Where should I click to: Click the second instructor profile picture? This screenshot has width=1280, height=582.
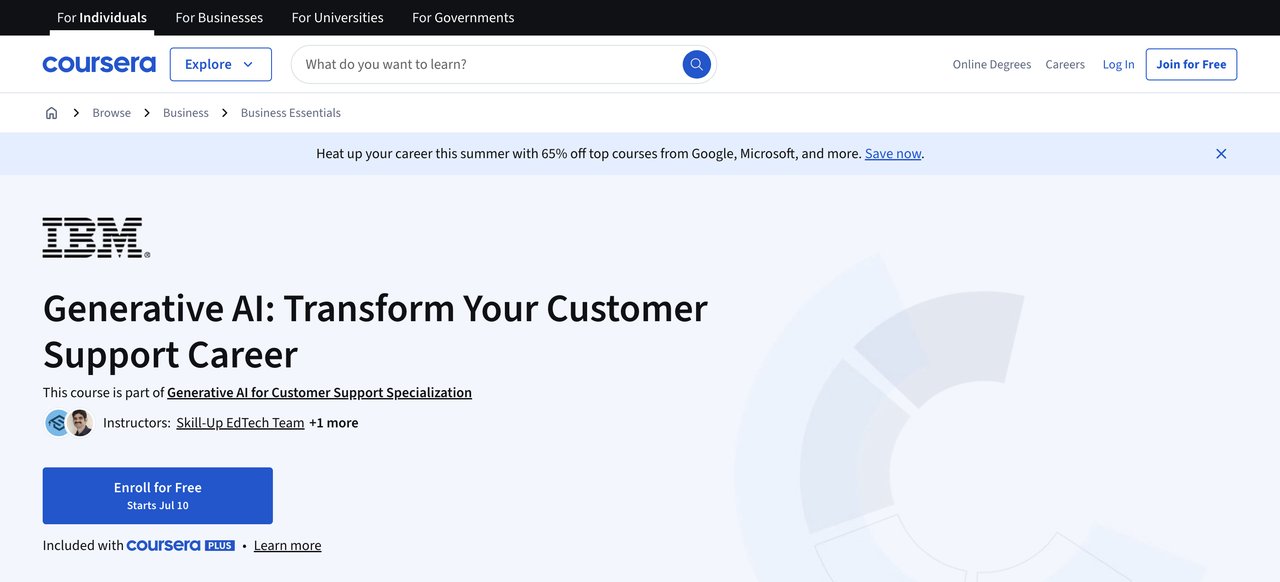(80, 422)
